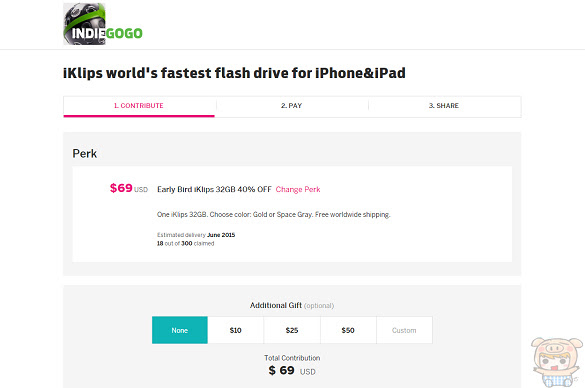The width and height of the screenshot is (585, 388).
Task: Pick the $50 additional gift option
Action: click(348, 330)
